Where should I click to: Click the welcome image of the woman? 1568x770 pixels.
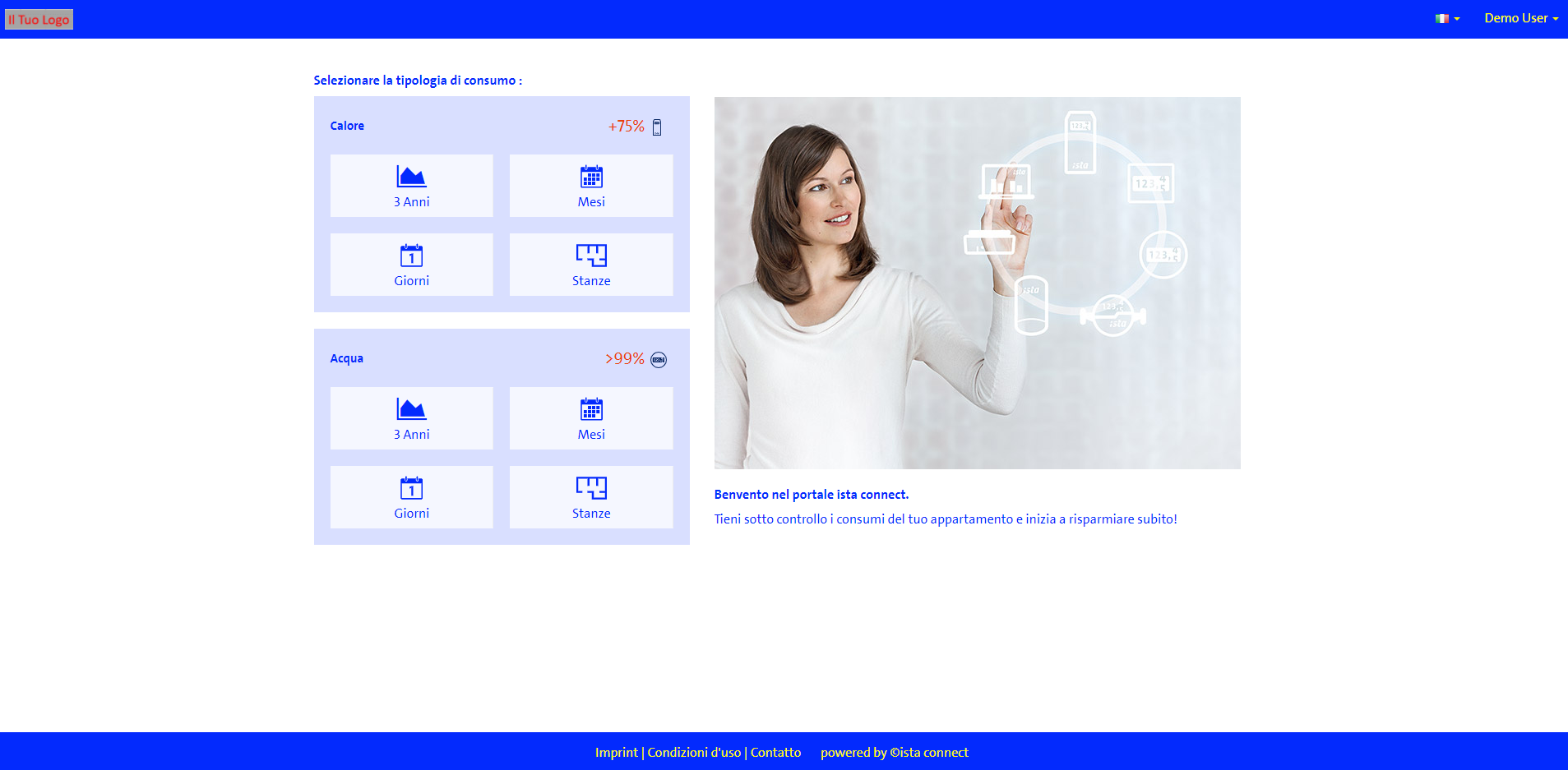[977, 283]
